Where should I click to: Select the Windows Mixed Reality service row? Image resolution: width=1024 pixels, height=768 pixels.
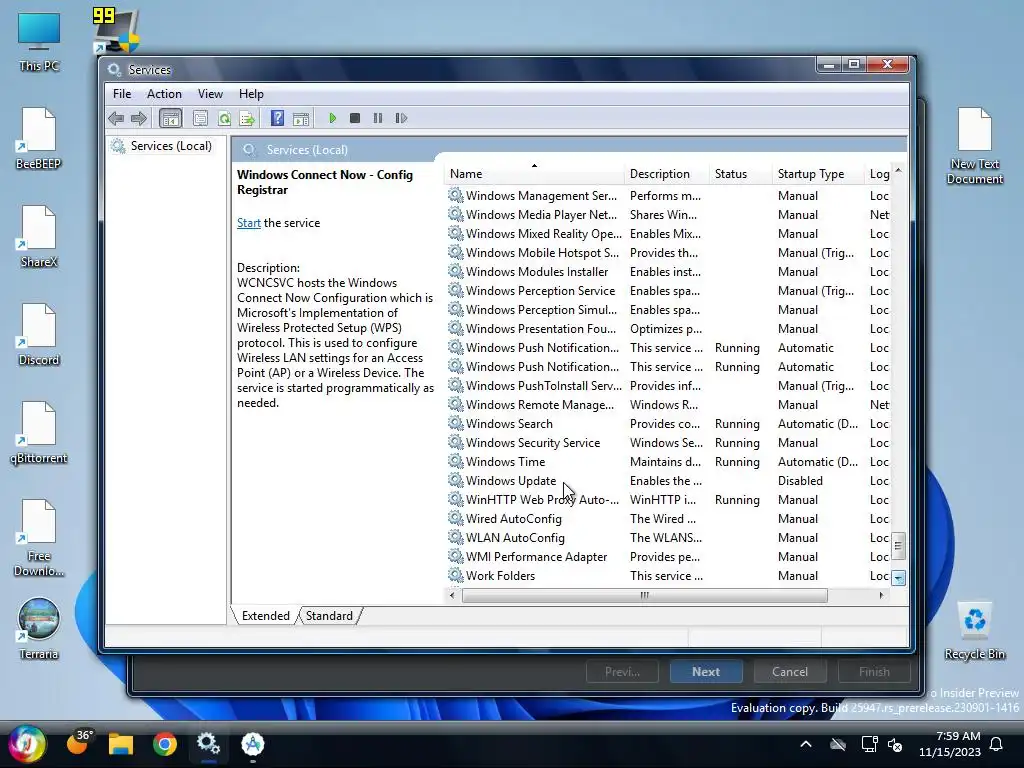[x=667, y=234]
